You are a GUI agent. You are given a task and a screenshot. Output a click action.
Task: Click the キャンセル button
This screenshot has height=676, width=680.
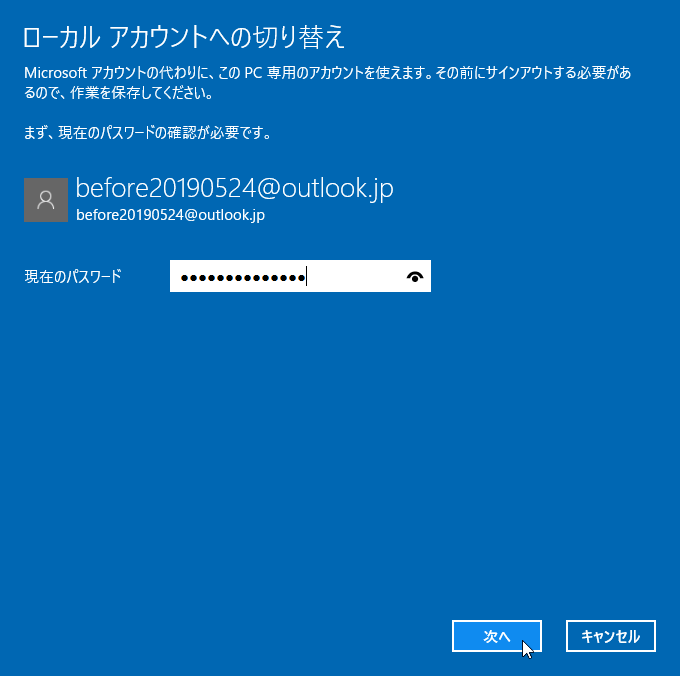(611, 636)
